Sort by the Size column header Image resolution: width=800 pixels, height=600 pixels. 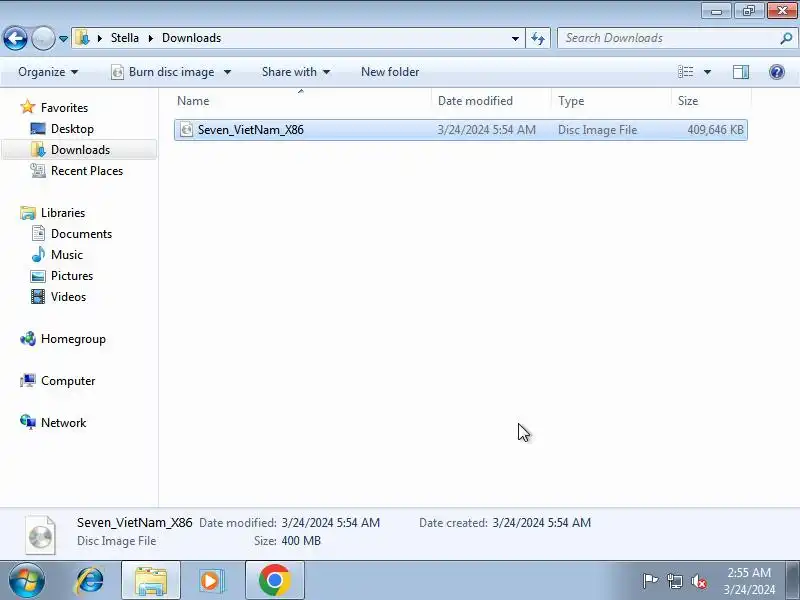coord(712,101)
